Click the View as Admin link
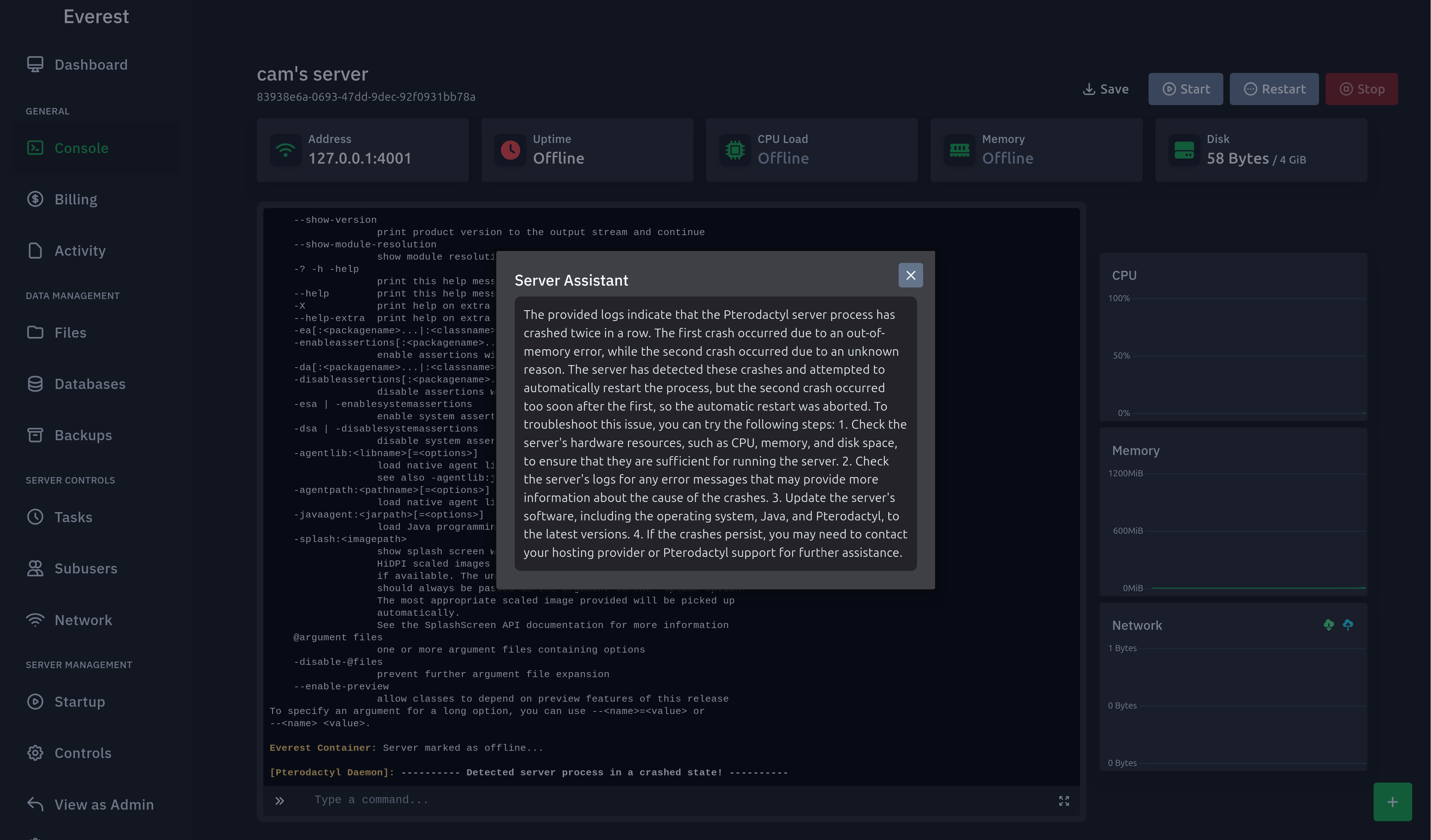The width and height of the screenshot is (1431, 840). click(x=104, y=805)
